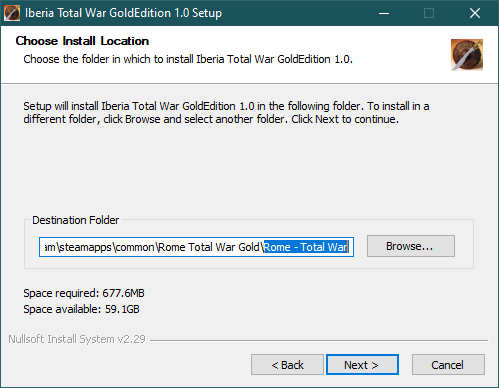Image resolution: width=499 pixels, height=388 pixels.
Task: Click the 'Space required: 677.6MB' text
Action: tap(84, 293)
